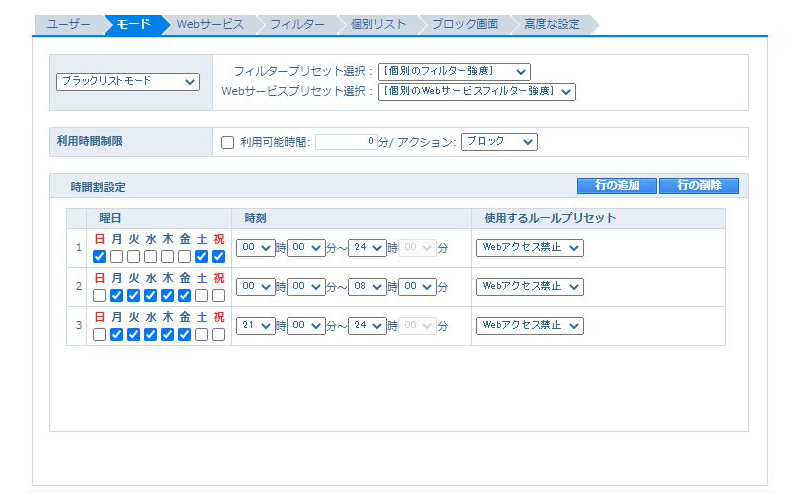The height and width of the screenshot is (500, 800).
Task: Uncheck Tuesday (火) in row 3
Action: click(134, 334)
